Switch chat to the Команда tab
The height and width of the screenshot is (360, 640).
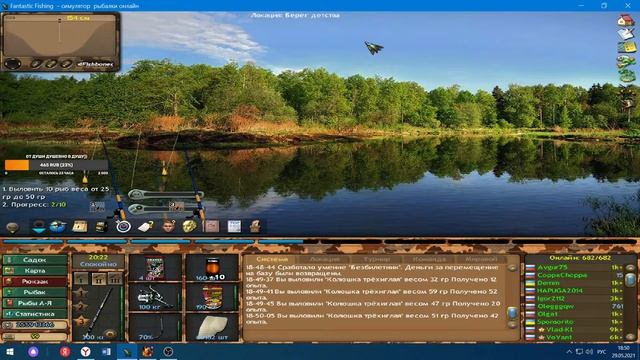(429, 259)
